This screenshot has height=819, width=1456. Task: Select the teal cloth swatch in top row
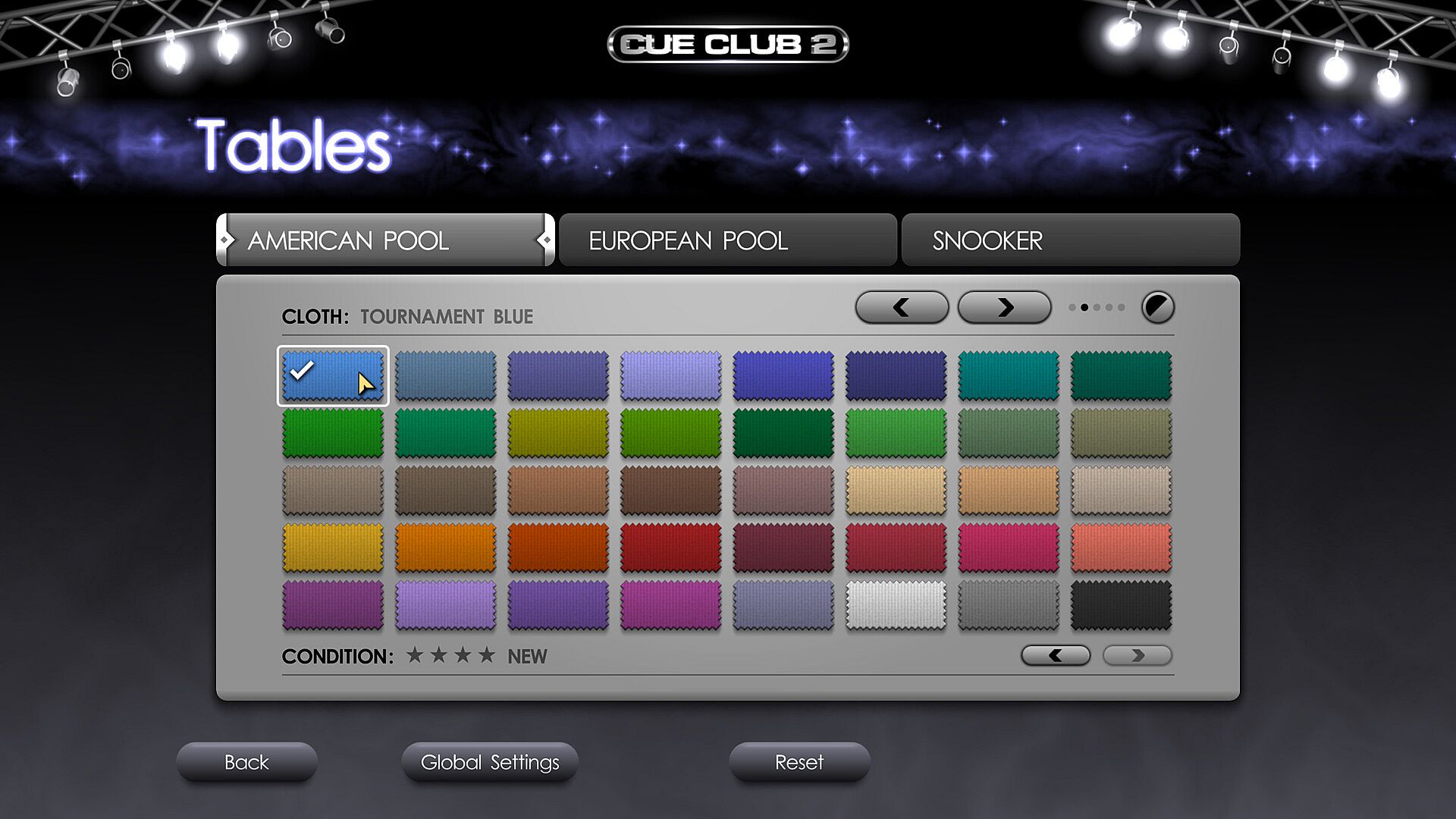click(x=1008, y=375)
